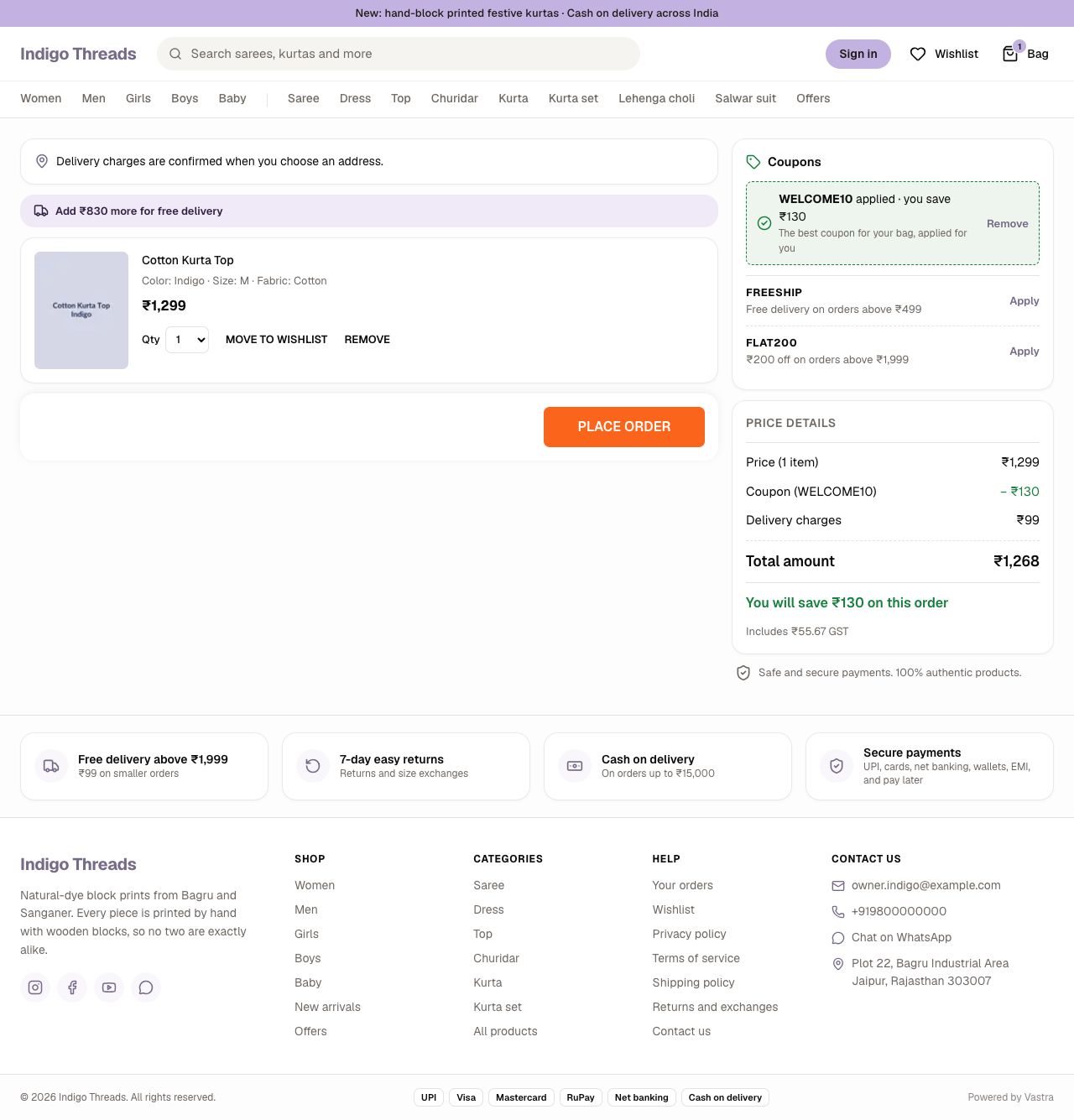This screenshot has width=1074, height=1120.
Task: Open Lehenga choli navigation item
Action: pos(657,98)
